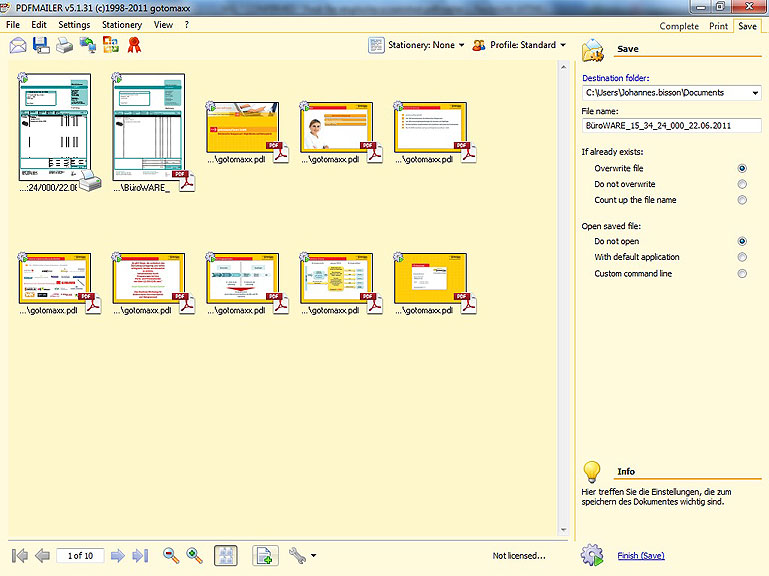The height and width of the screenshot is (576, 769).
Task: Click the email envelope toolbar icon
Action: point(18,45)
